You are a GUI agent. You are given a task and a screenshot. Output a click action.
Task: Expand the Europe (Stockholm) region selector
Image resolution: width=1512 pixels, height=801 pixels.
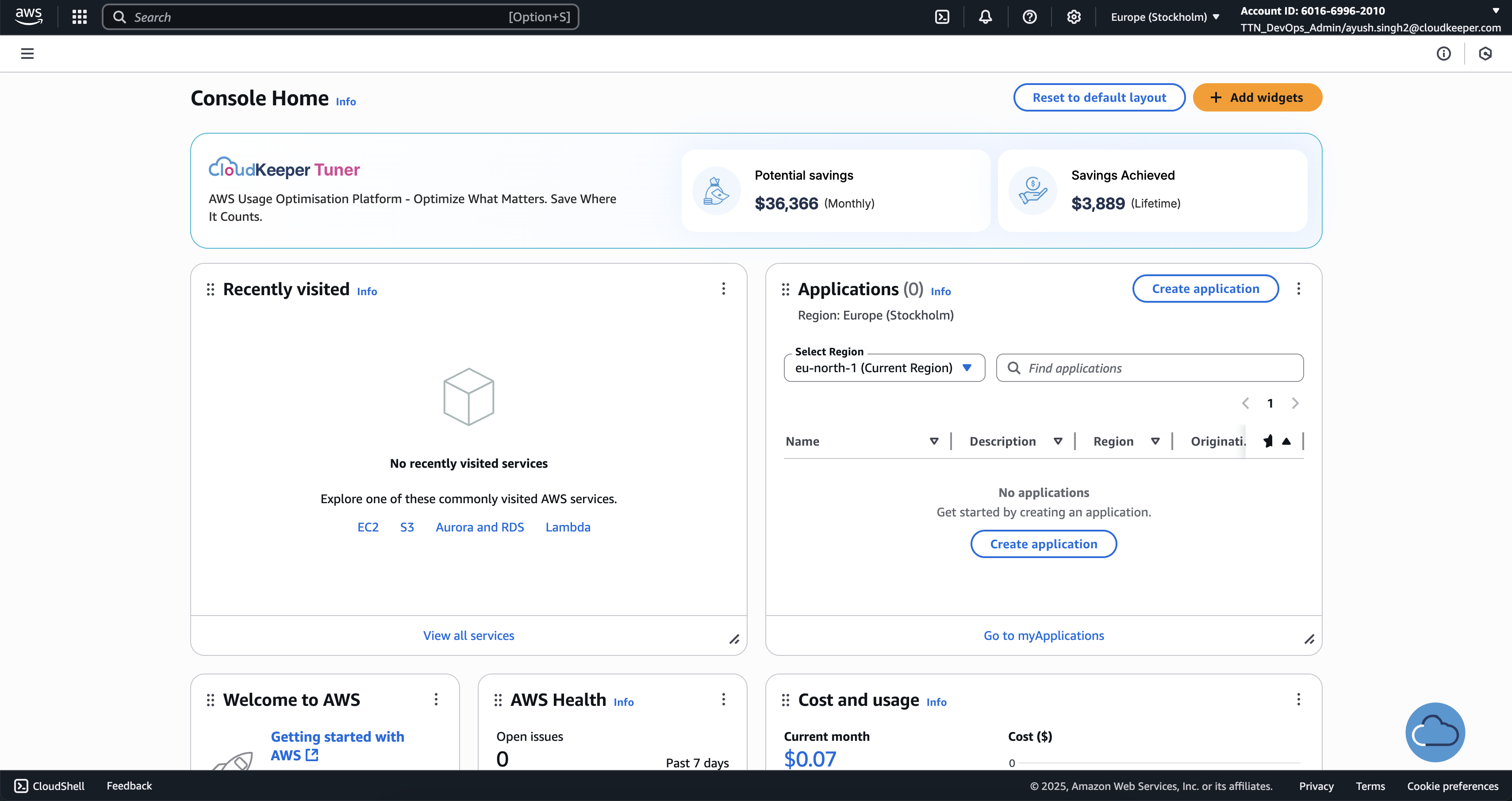tap(1164, 17)
